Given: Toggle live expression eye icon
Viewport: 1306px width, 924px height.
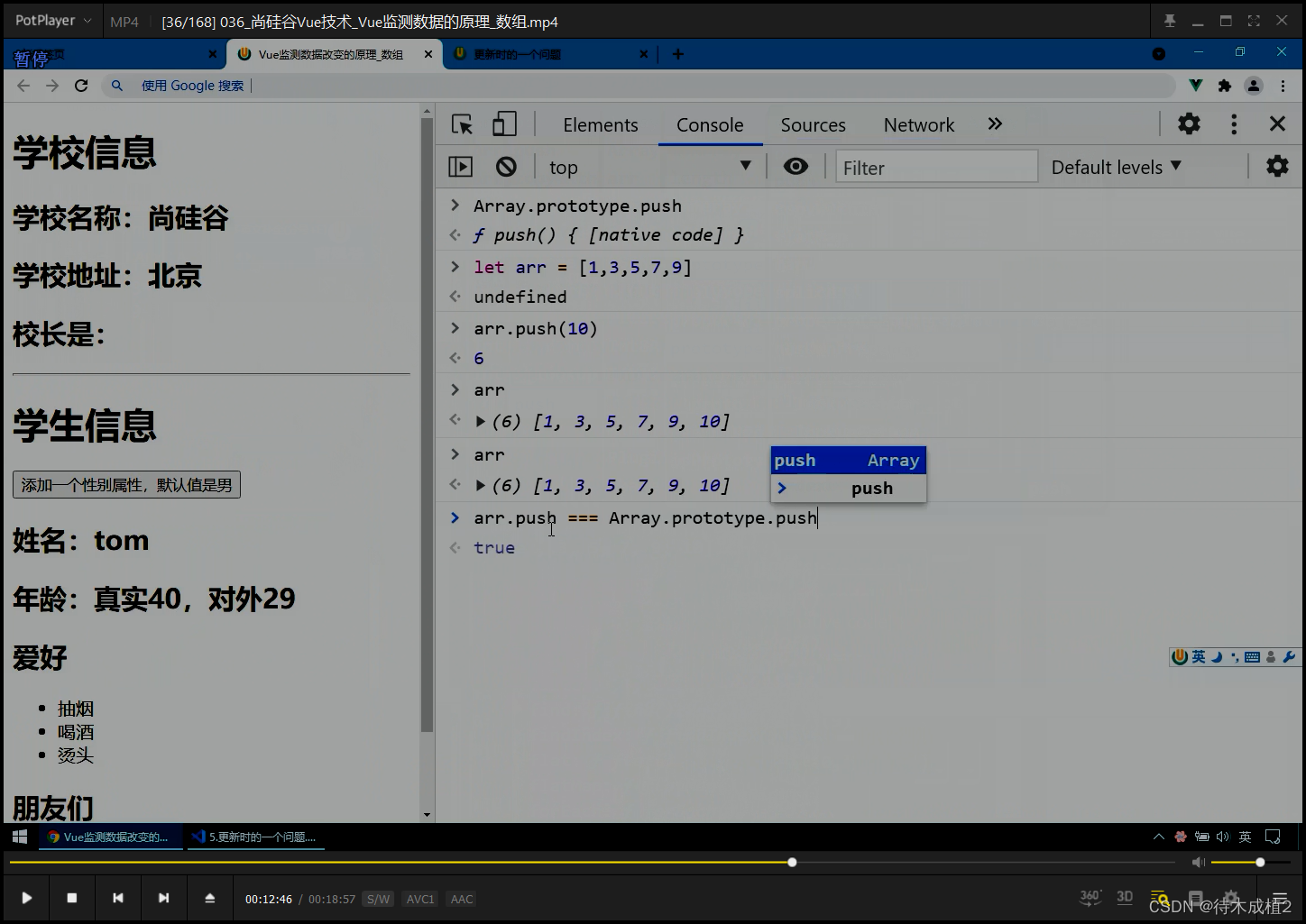Looking at the screenshot, I should (796, 167).
